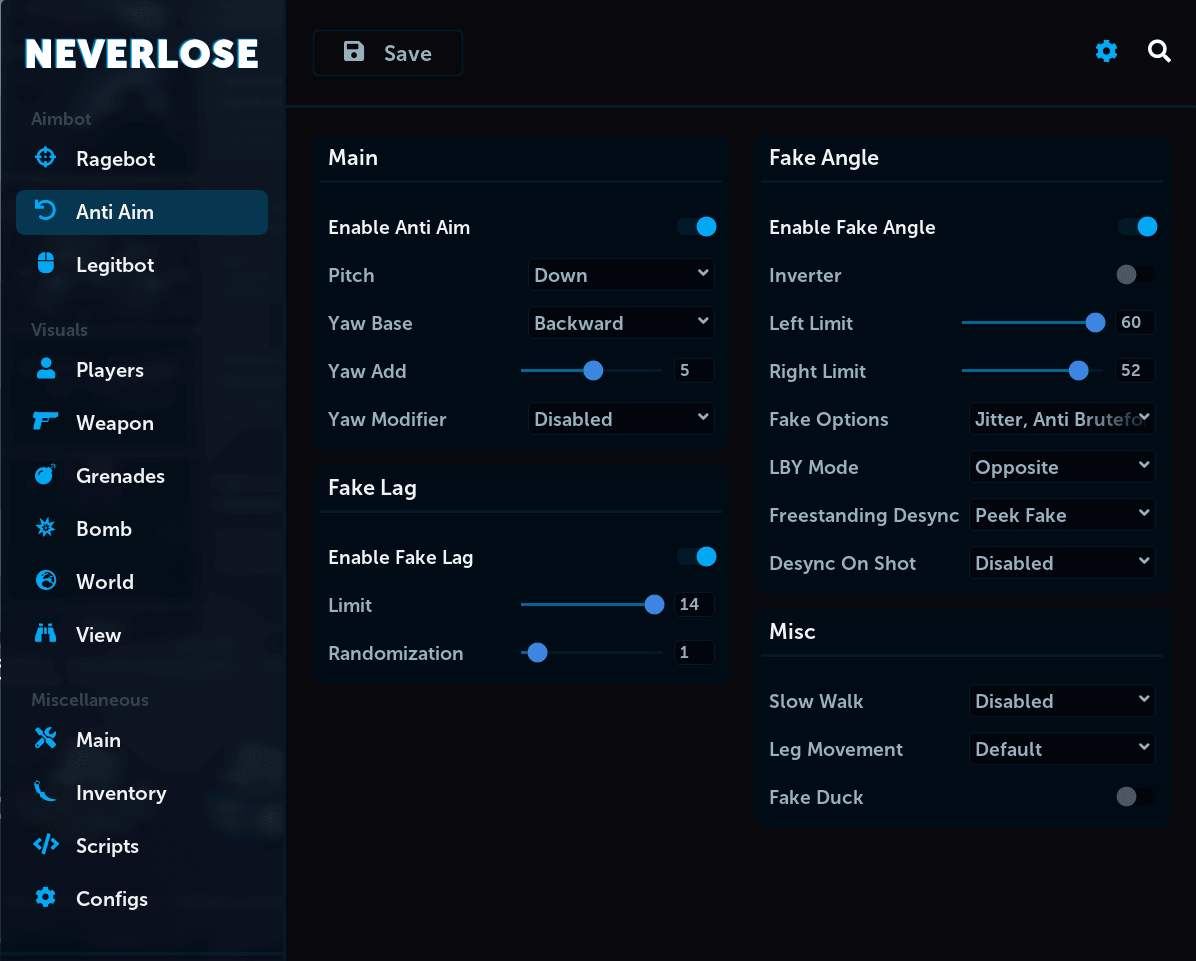Toggle the Enable Anti Aim switch
The width and height of the screenshot is (1196, 961).
(697, 227)
